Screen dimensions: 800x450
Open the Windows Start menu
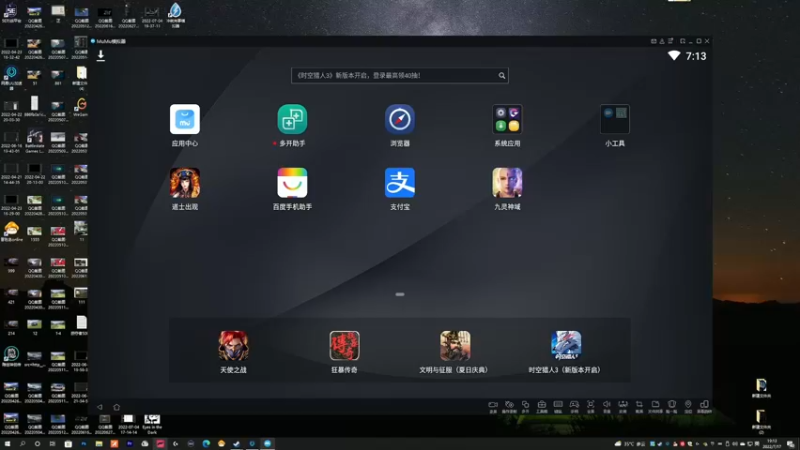[x=7, y=444]
